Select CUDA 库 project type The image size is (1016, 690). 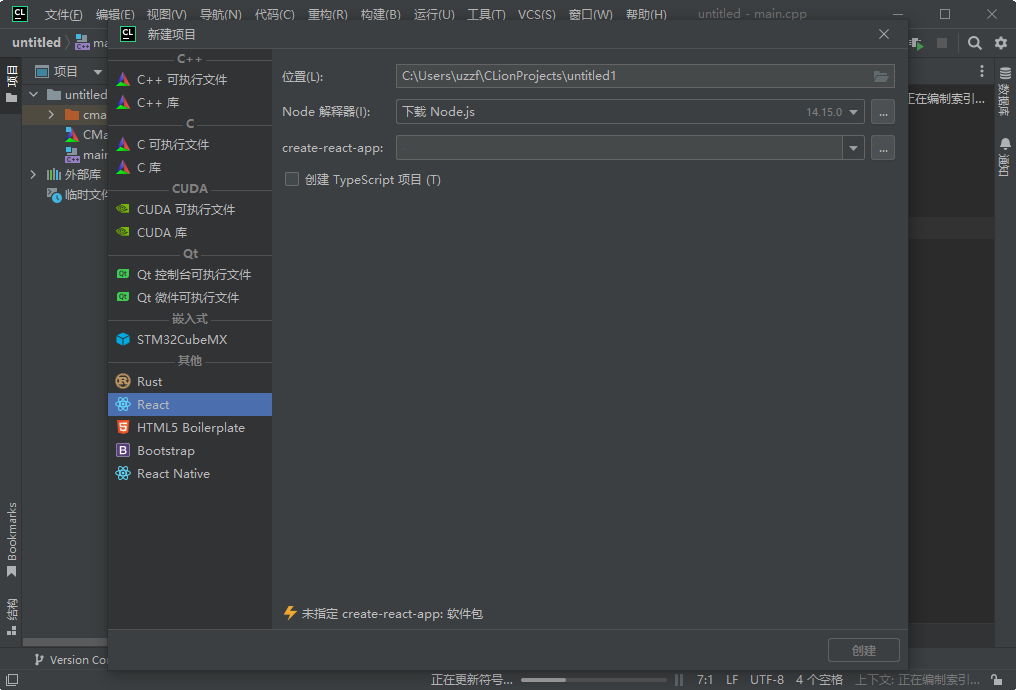coord(189,232)
